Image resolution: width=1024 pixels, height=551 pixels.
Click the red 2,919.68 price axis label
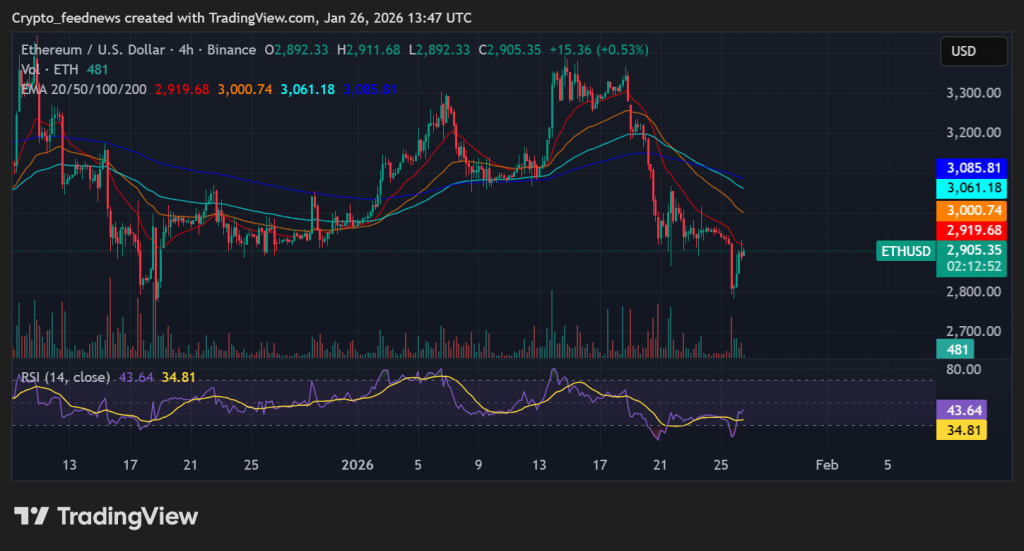pos(971,230)
